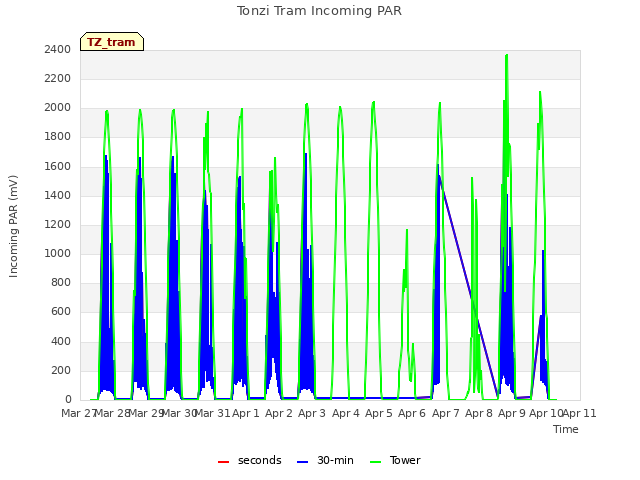
Task: Click the 2200 y-axis tick label
Action: point(58,78)
